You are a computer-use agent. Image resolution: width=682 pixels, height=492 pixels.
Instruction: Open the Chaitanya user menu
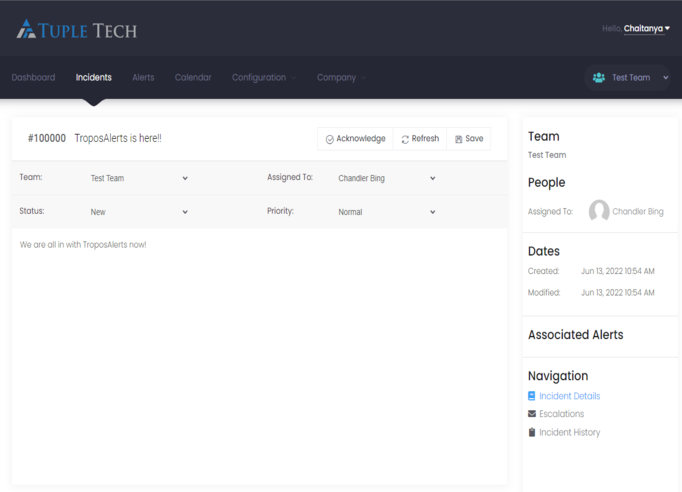(646, 29)
